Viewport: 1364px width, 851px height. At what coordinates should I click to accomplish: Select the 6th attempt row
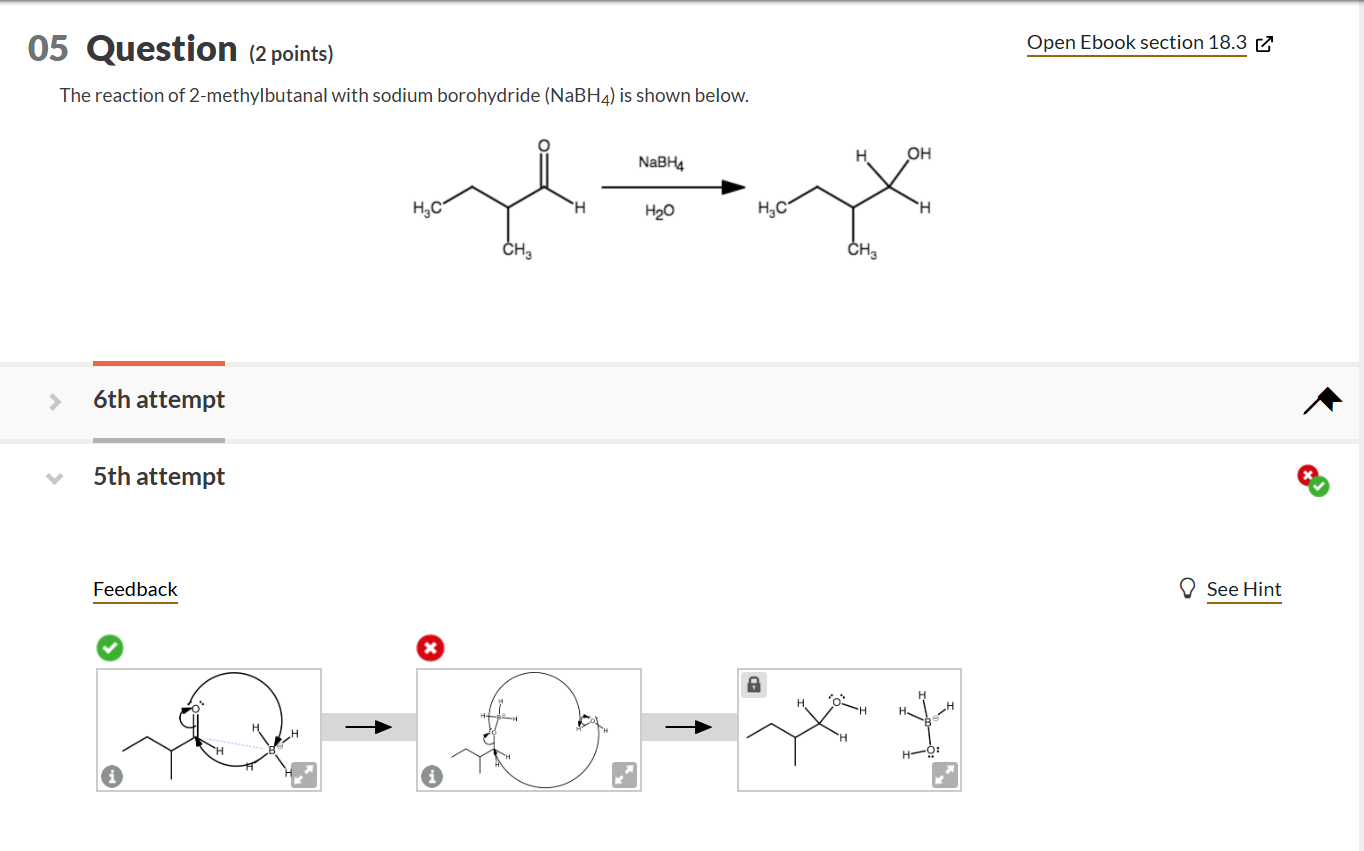pos(159,399)
